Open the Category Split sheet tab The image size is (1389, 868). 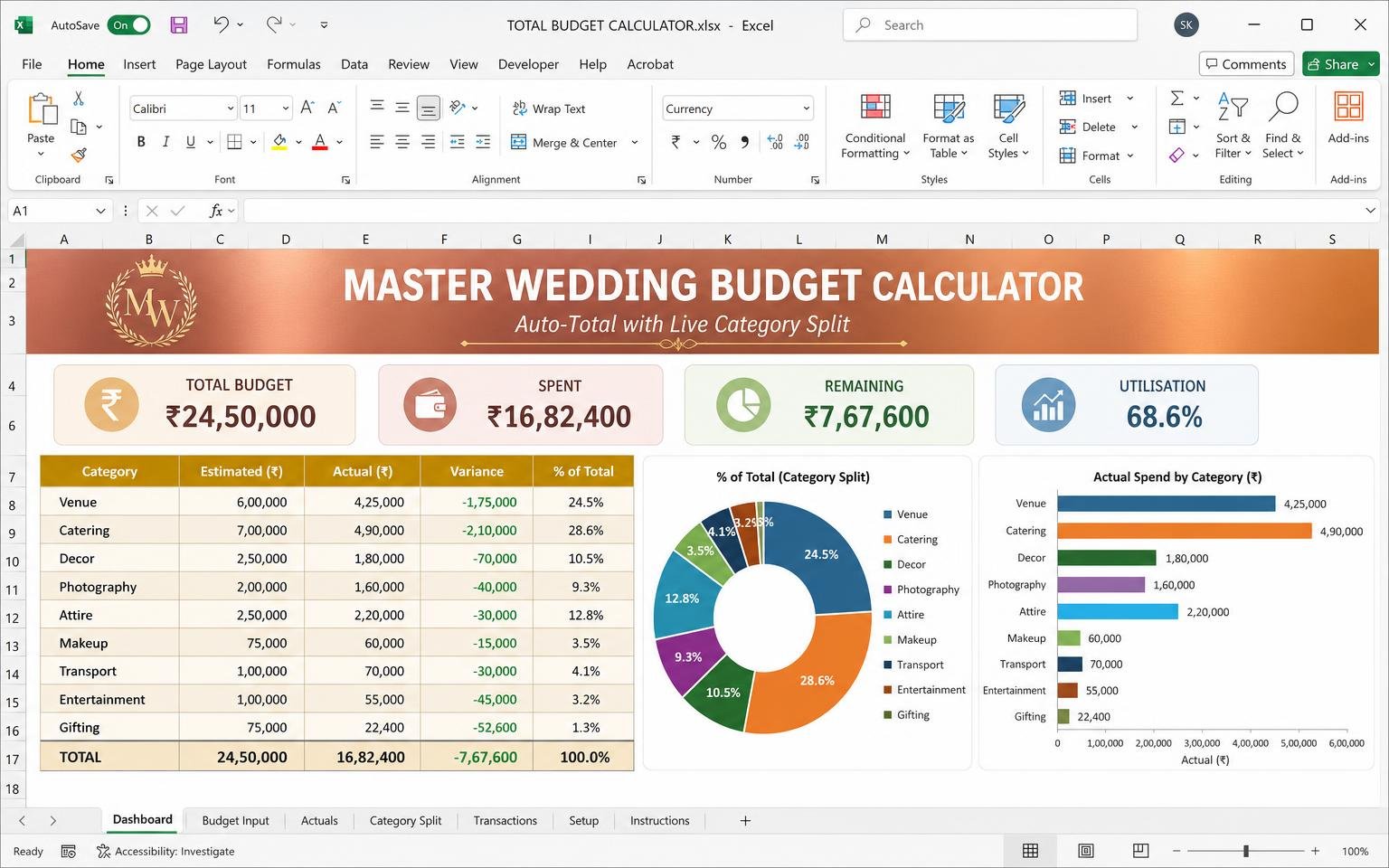405,821
